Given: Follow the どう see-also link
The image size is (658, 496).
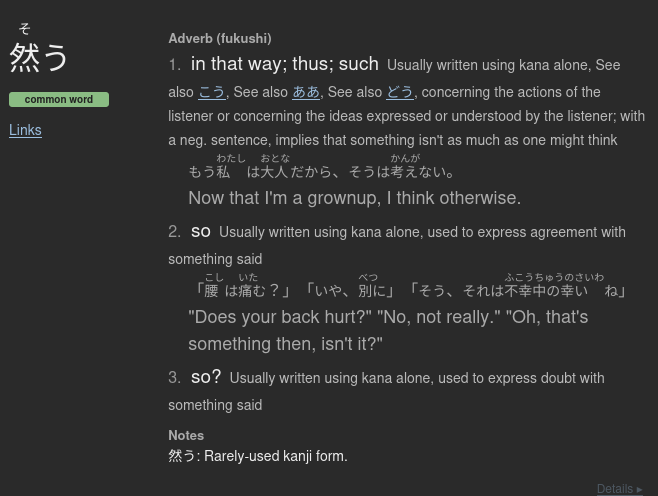Looking at the screenshot, I should coord(400,92).
